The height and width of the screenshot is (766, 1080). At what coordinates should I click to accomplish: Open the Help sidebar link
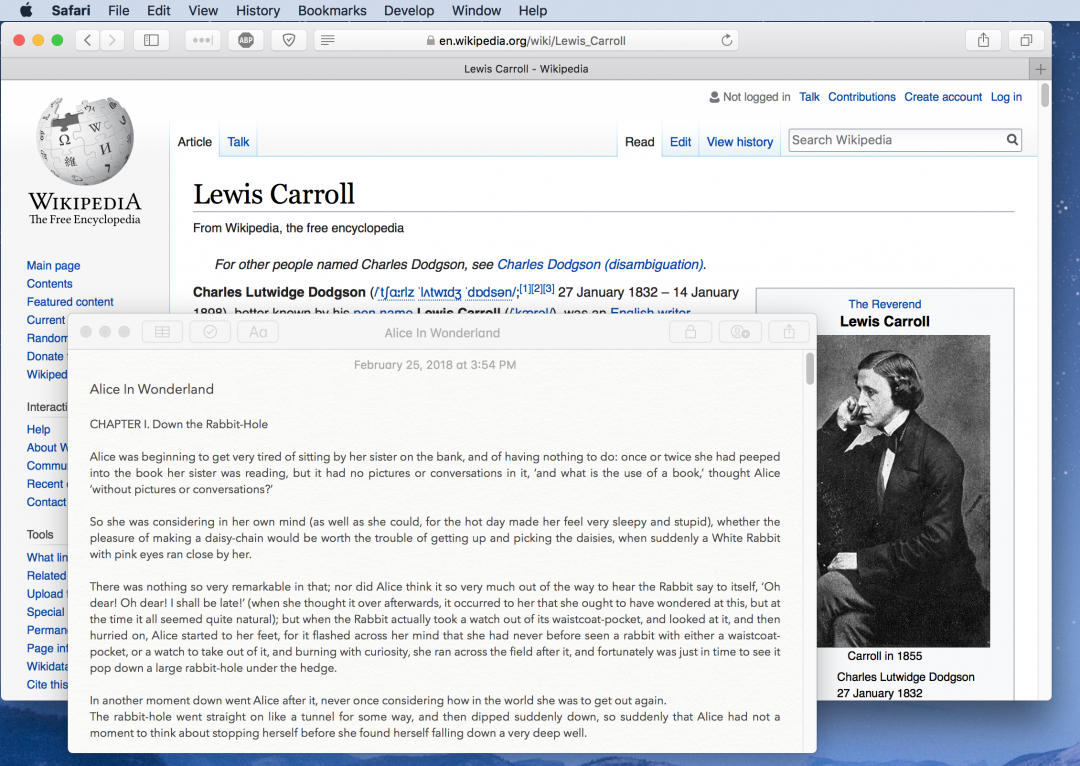(39, 429)
